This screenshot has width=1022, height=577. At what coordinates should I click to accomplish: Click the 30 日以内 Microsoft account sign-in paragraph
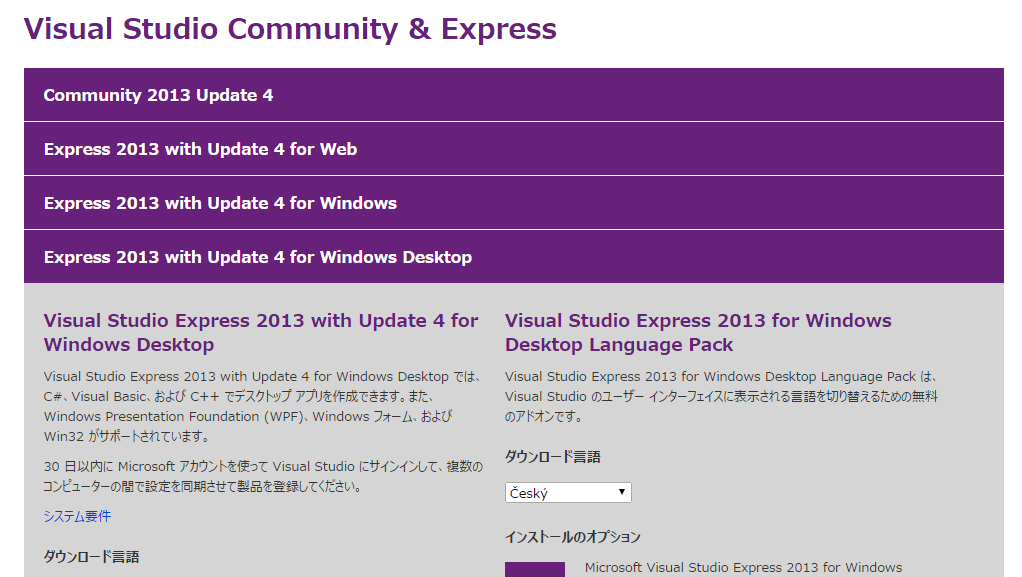click(x=263, y=476)
